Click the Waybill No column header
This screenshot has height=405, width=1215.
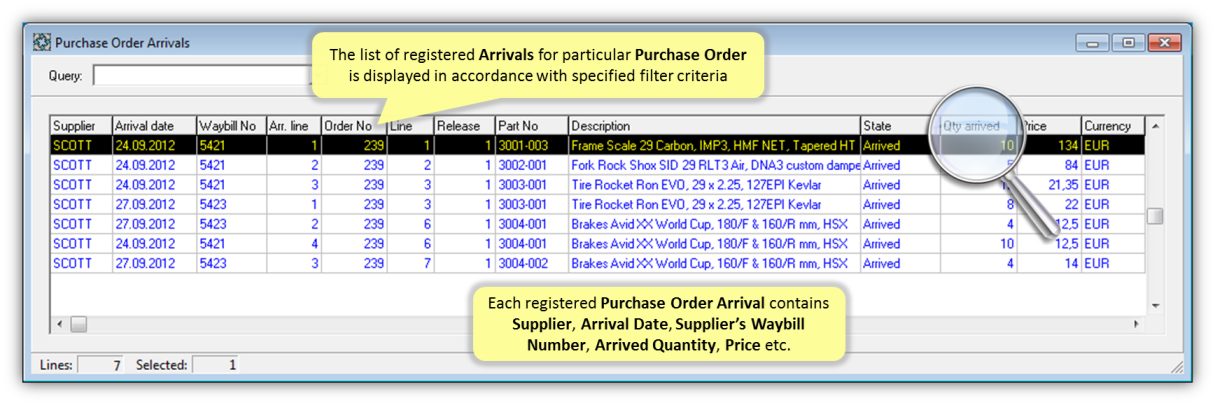pyautogui.click(x=230, y=126)
